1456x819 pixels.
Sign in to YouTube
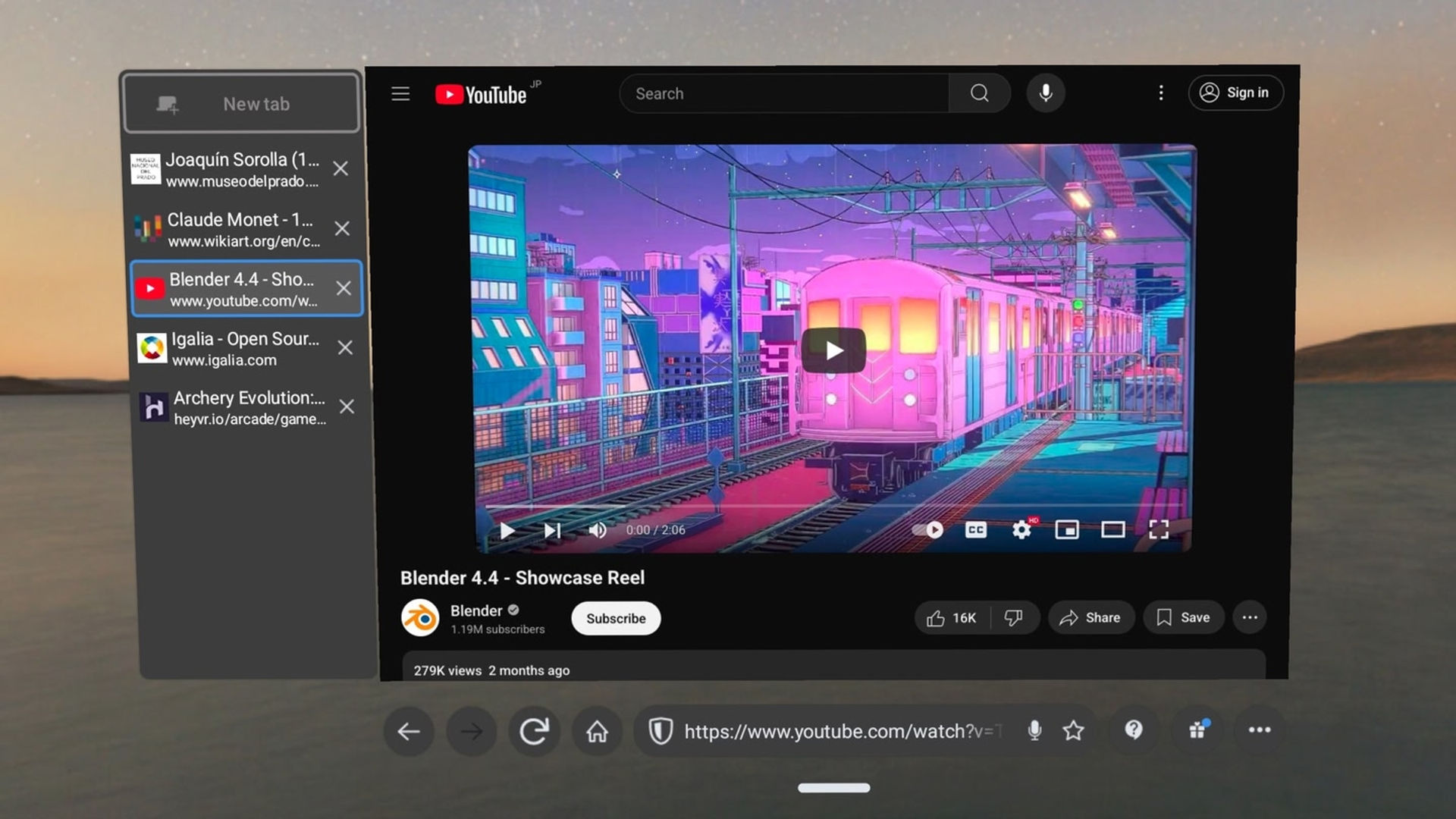coord(1235,93)
